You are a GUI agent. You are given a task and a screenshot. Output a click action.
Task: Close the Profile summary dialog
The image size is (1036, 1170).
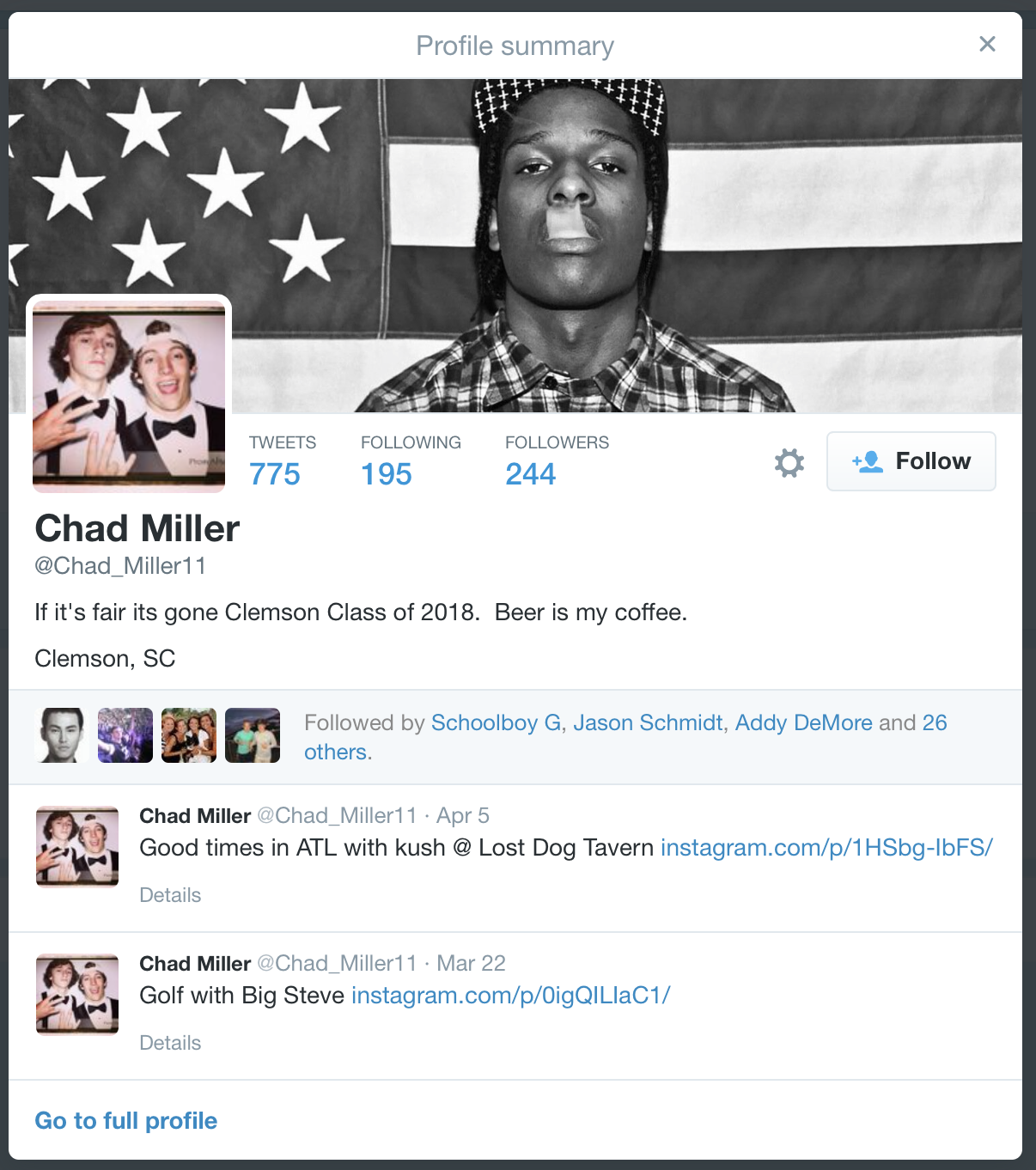987,44
